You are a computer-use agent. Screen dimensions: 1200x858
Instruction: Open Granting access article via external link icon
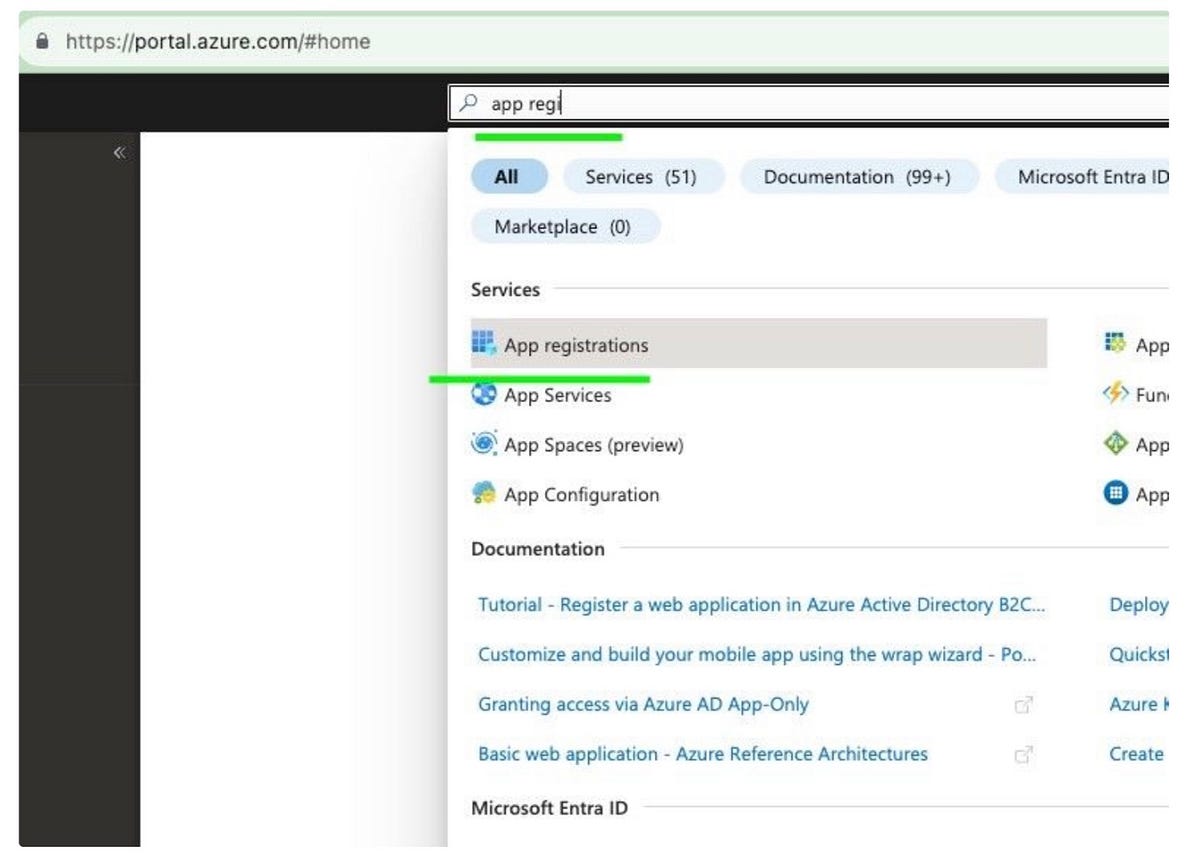tap(1023, 704)
